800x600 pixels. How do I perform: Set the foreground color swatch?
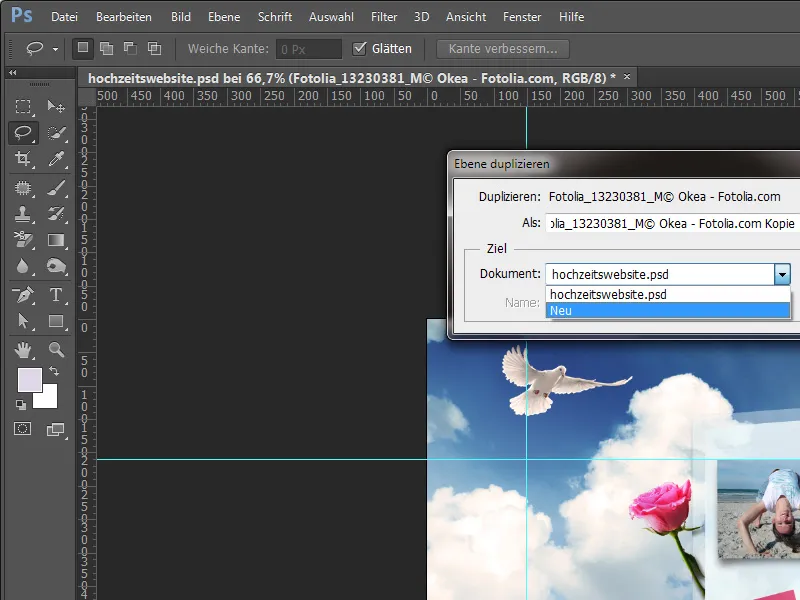[x=30, y=379]
